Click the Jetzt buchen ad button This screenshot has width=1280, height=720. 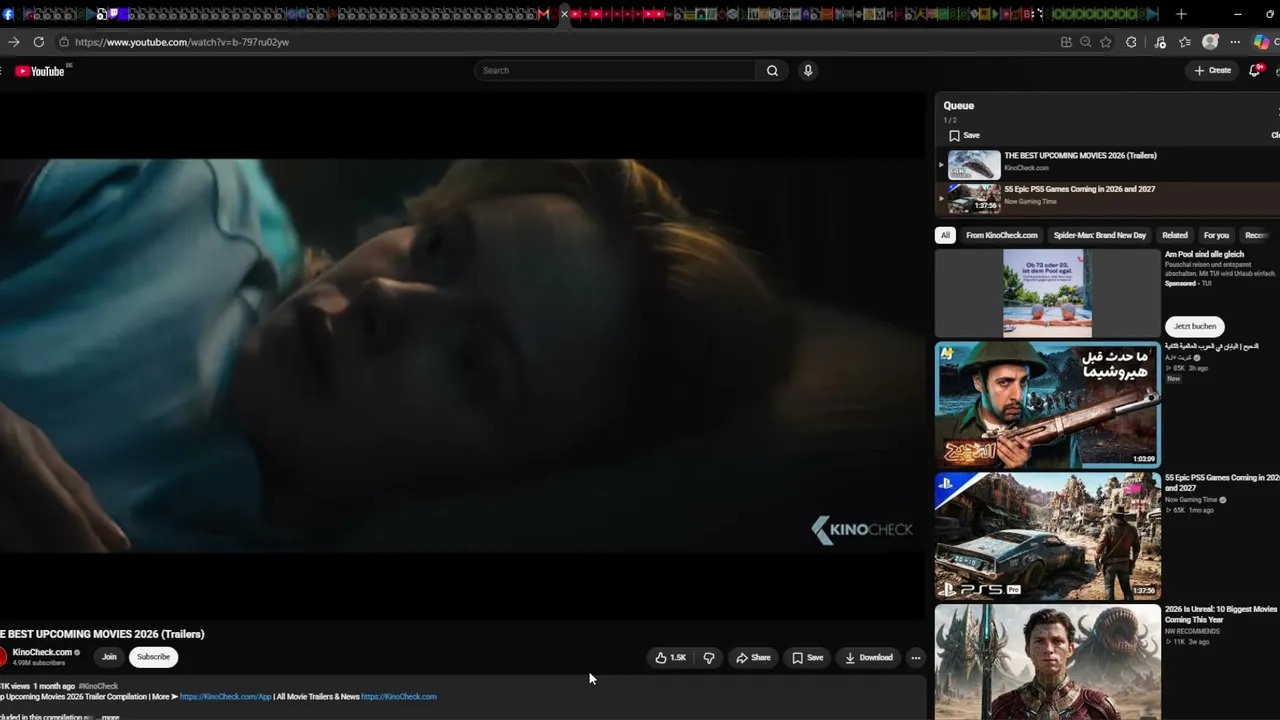coord(1195,326)
